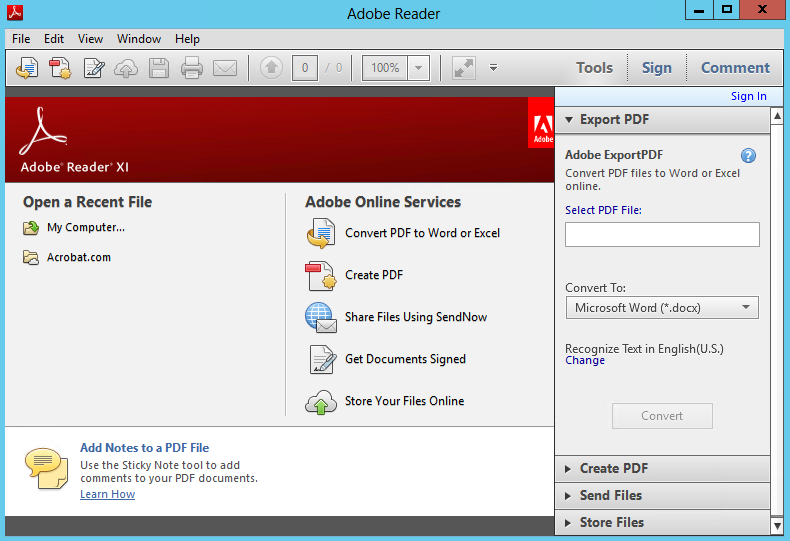This screenshot has width=790, height=541.
Task: Switch to the Sign pane
Action: [656, 68]
